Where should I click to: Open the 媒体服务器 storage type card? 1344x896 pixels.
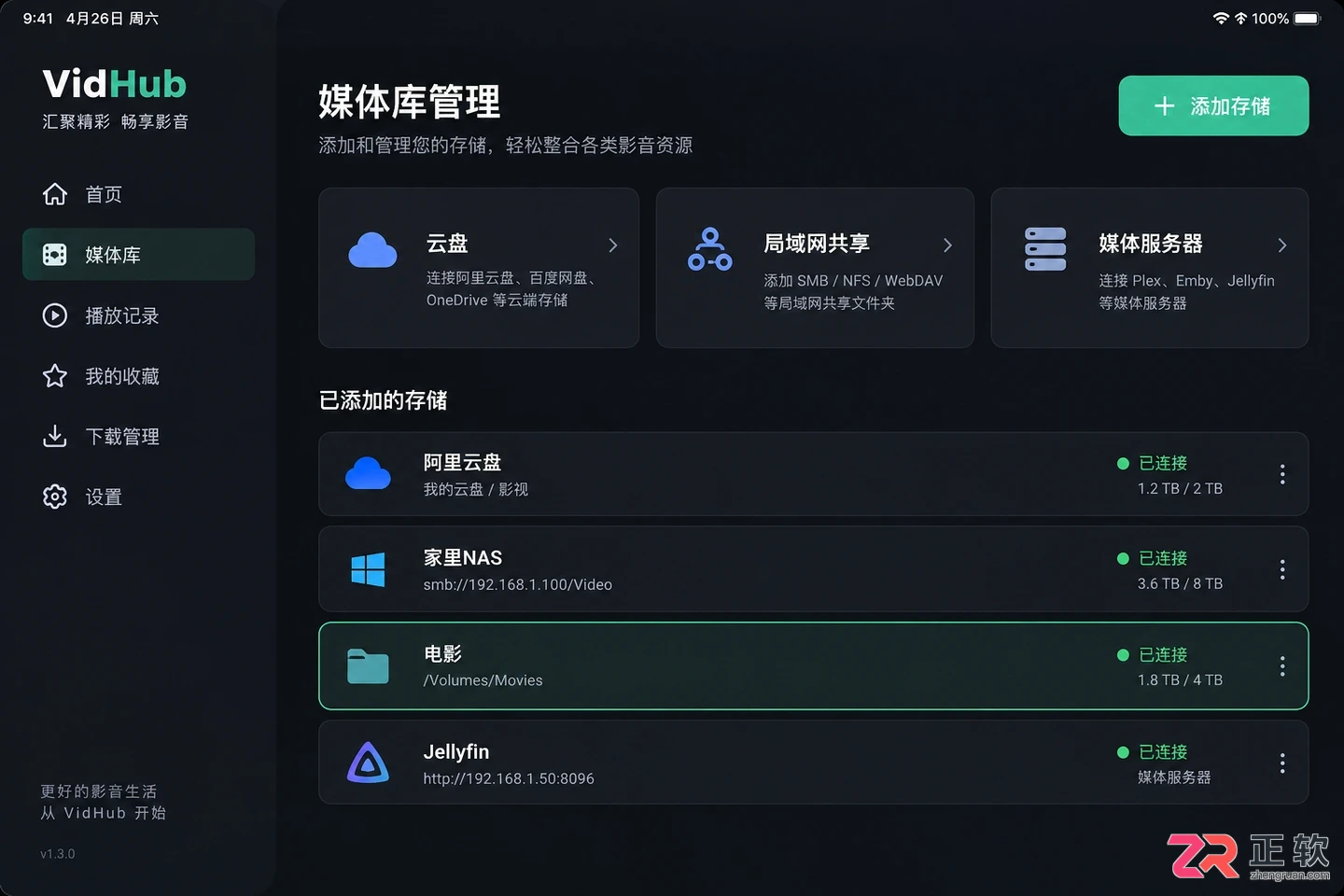pos(1150,268)
